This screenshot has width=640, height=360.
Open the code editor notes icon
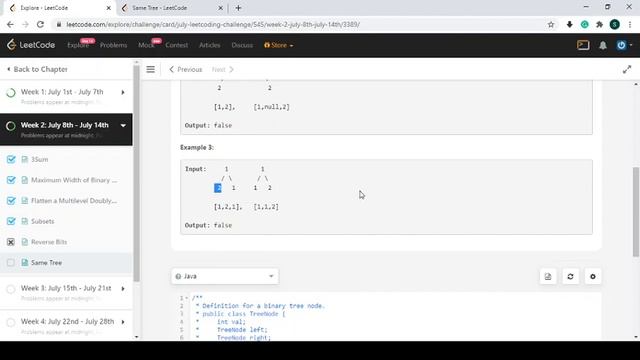pyautogui.click(x=548, y=276)
